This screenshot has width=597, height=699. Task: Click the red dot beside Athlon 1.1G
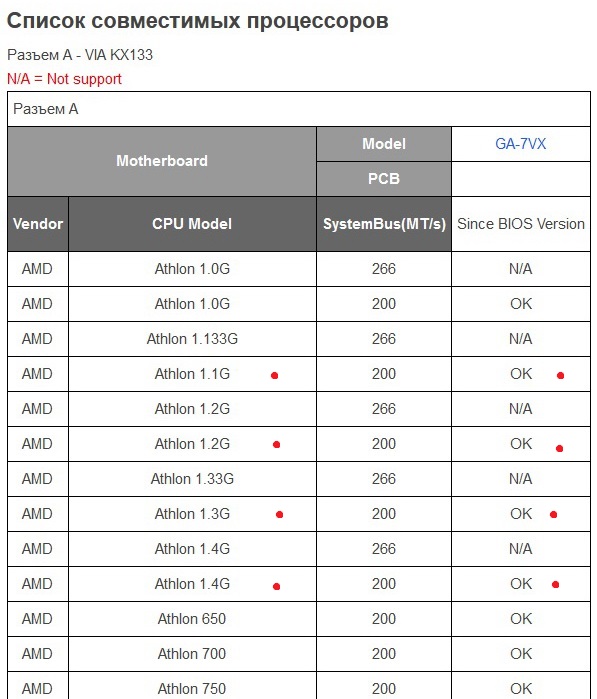click(x=275, y=376)
